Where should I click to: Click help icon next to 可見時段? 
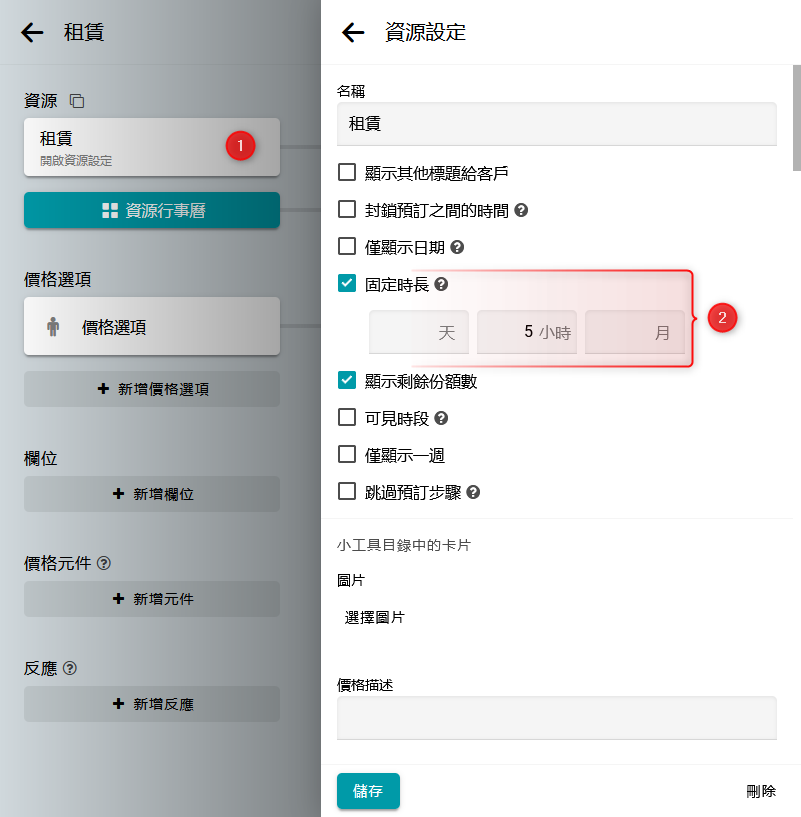pyautogui.click(x=441, y=418)
